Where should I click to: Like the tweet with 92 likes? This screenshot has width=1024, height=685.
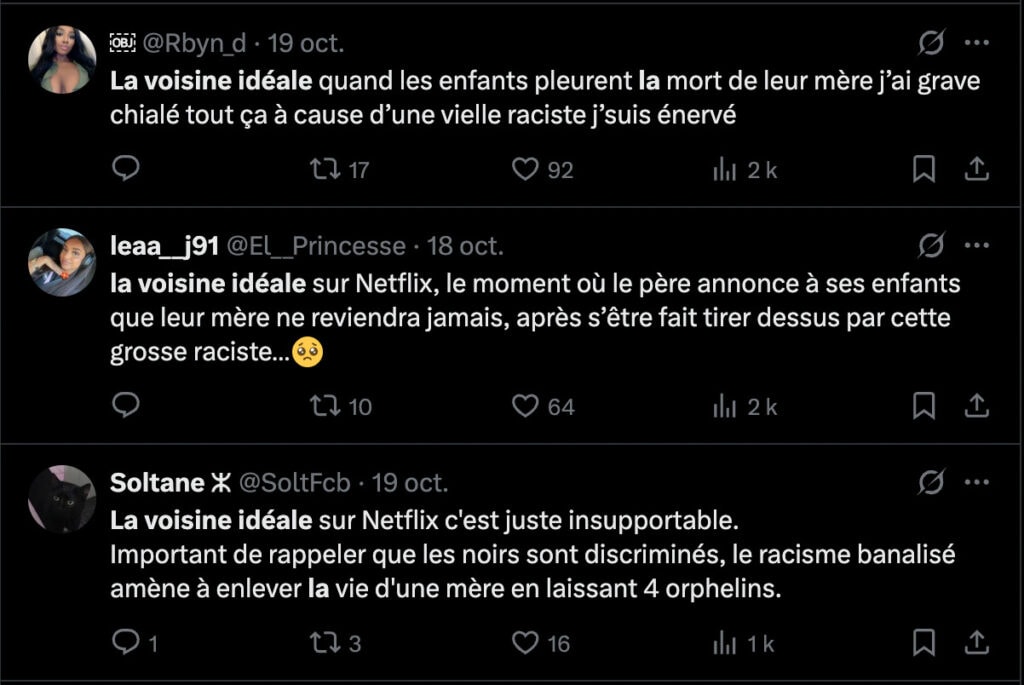[x=526, y=169]
